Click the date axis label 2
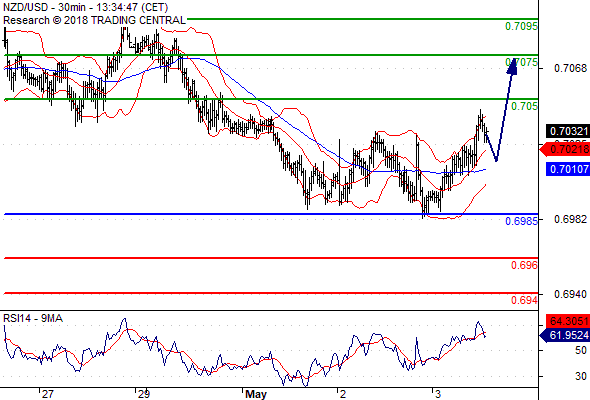590x400 pixels. click(342, 394)
